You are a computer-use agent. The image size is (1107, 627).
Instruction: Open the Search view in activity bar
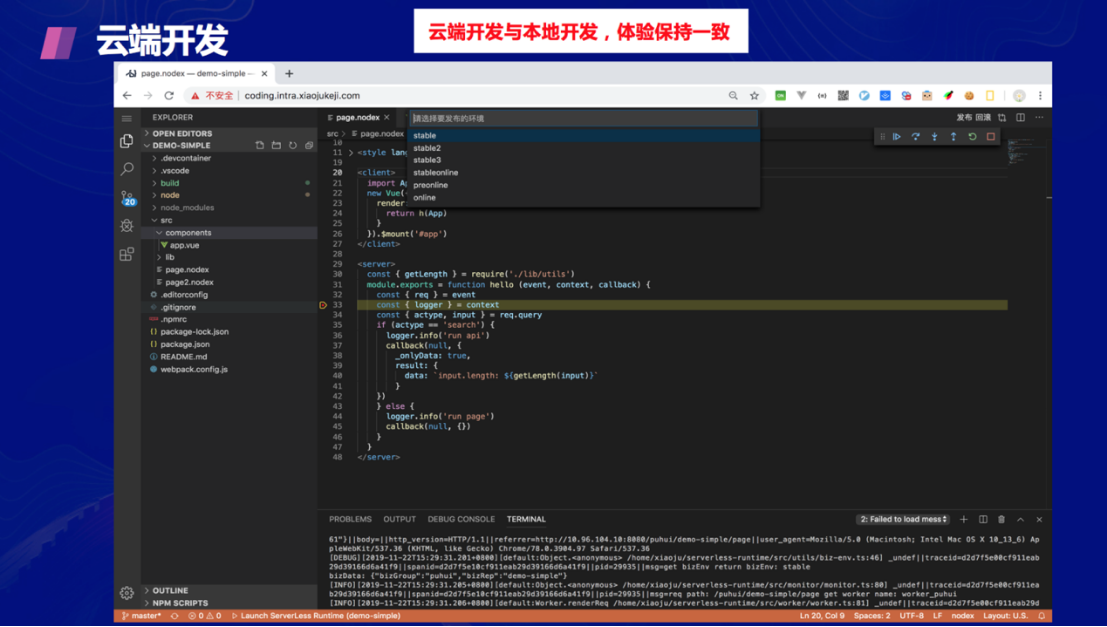(127, 169)
